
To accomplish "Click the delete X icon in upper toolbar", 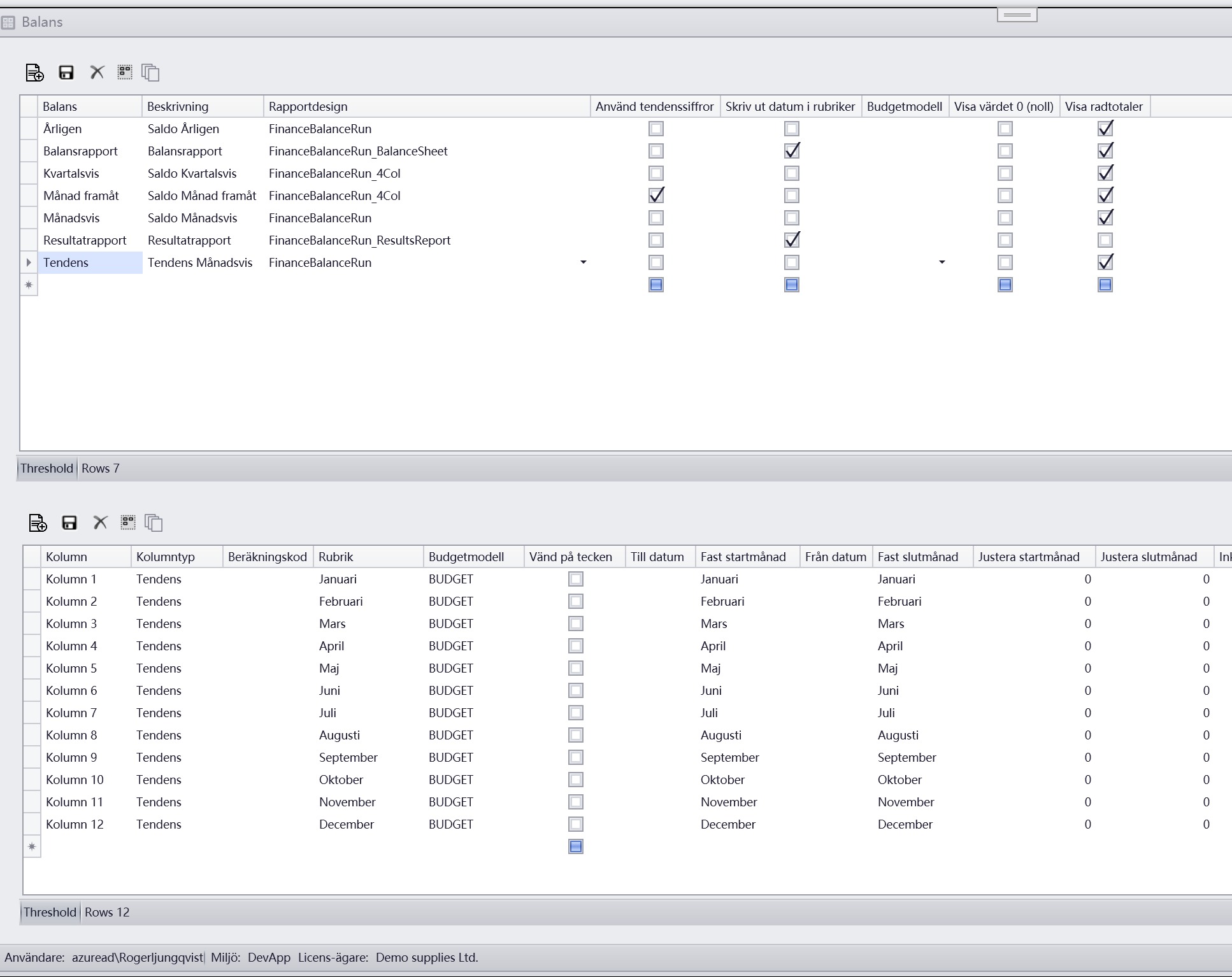I will (x=97, y=73).
